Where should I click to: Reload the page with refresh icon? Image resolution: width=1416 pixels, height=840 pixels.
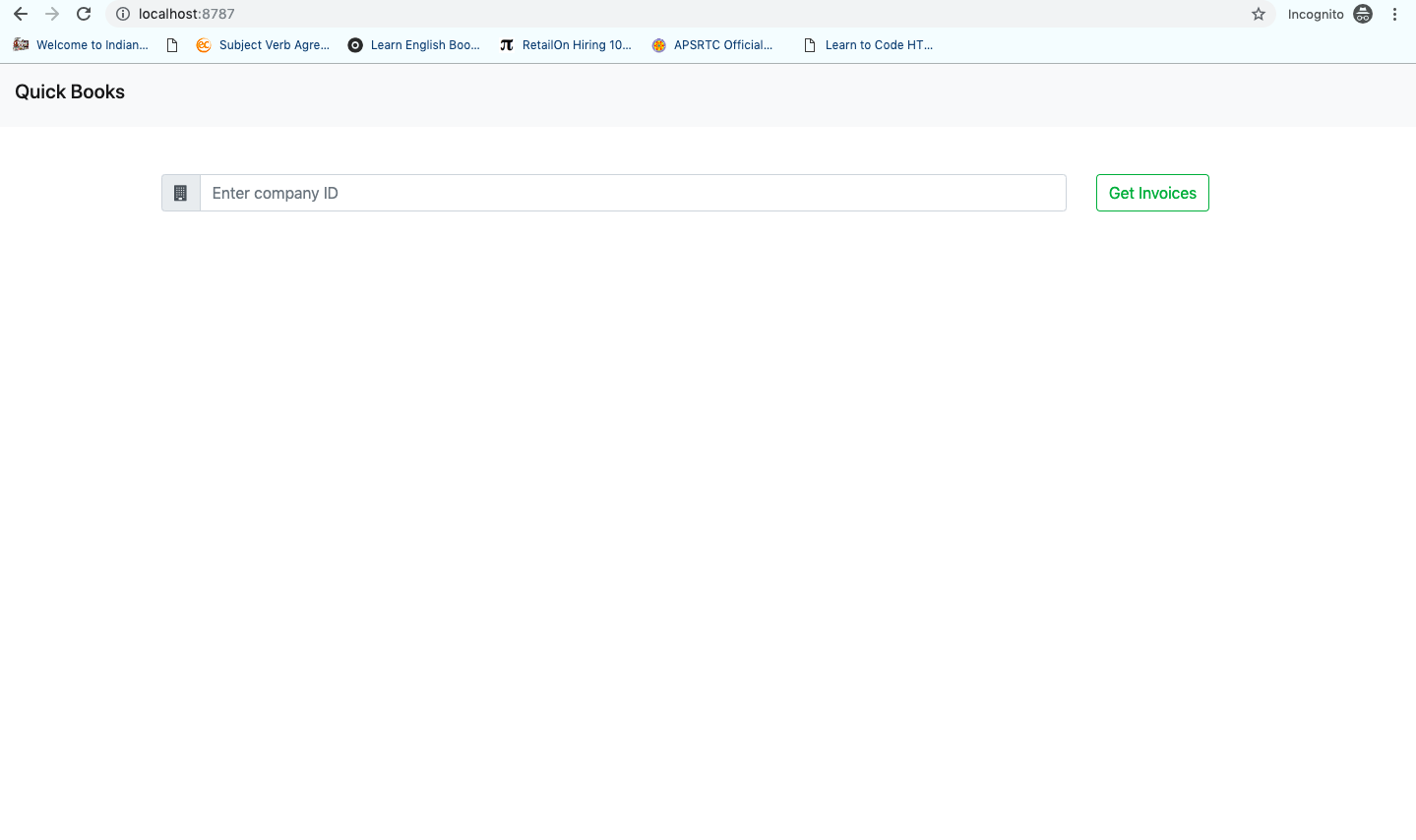pos(84,14)
